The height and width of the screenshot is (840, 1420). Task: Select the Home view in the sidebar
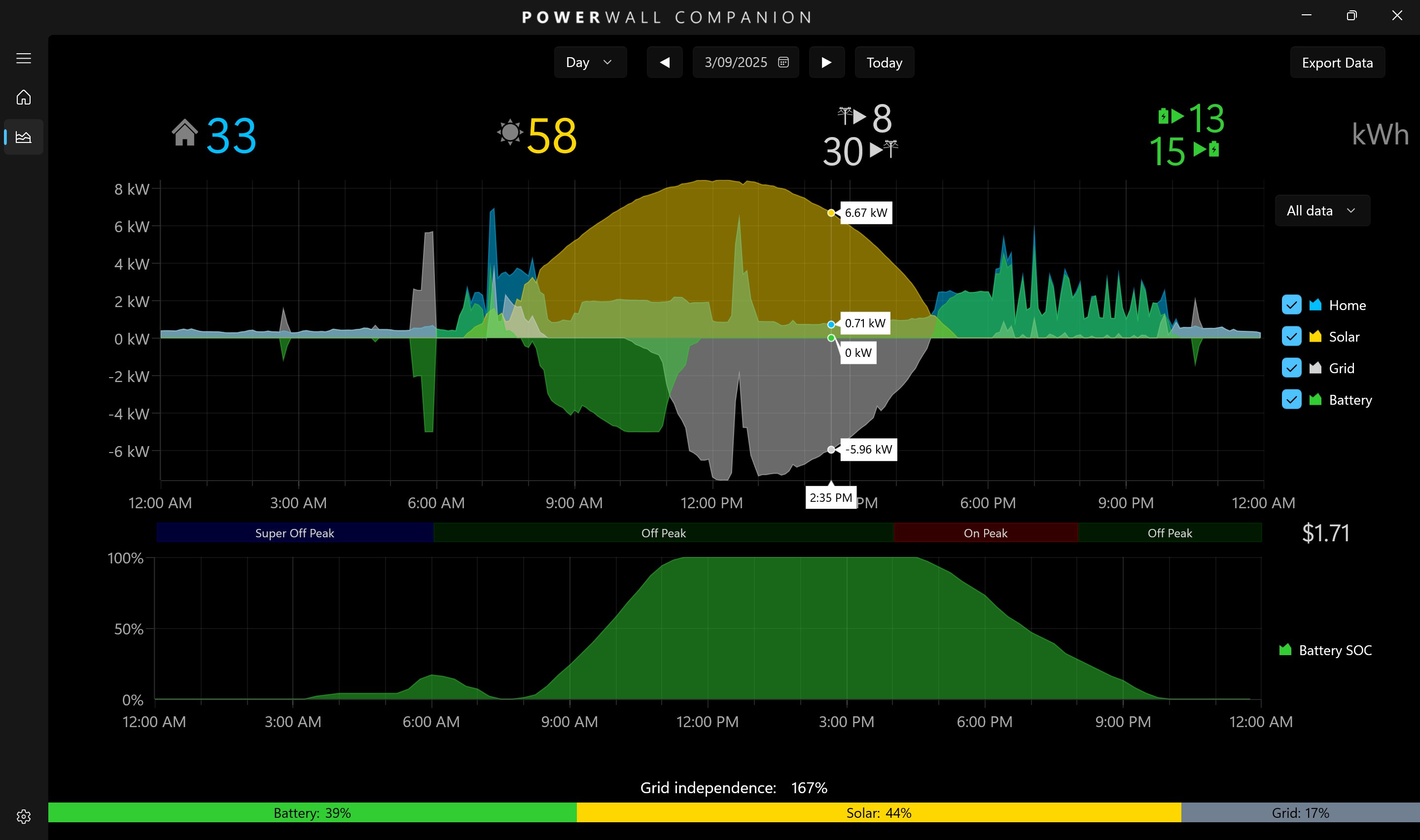click(24, 97)
